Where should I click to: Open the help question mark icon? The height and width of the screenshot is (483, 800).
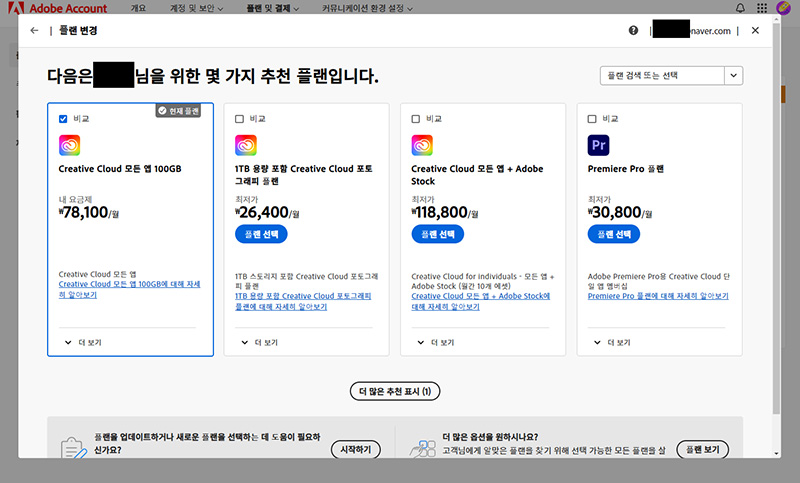(633, 31)
